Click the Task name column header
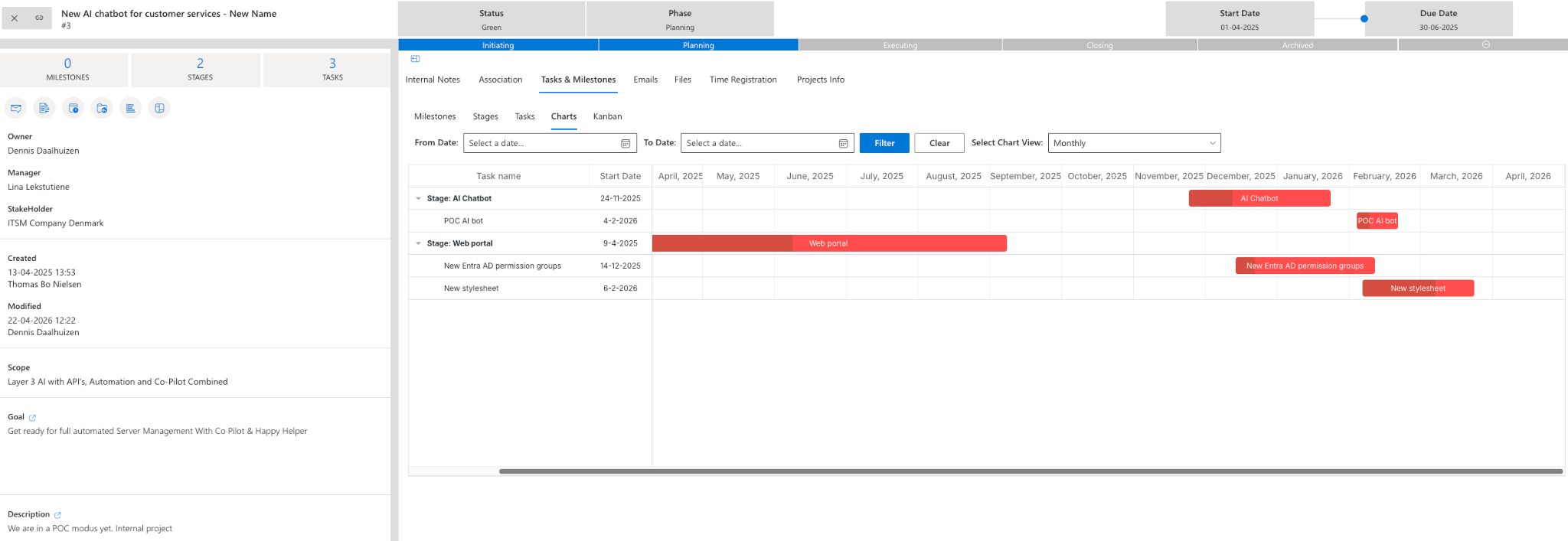This screenshot has width=1568, height=541. (x=498, y=176)
